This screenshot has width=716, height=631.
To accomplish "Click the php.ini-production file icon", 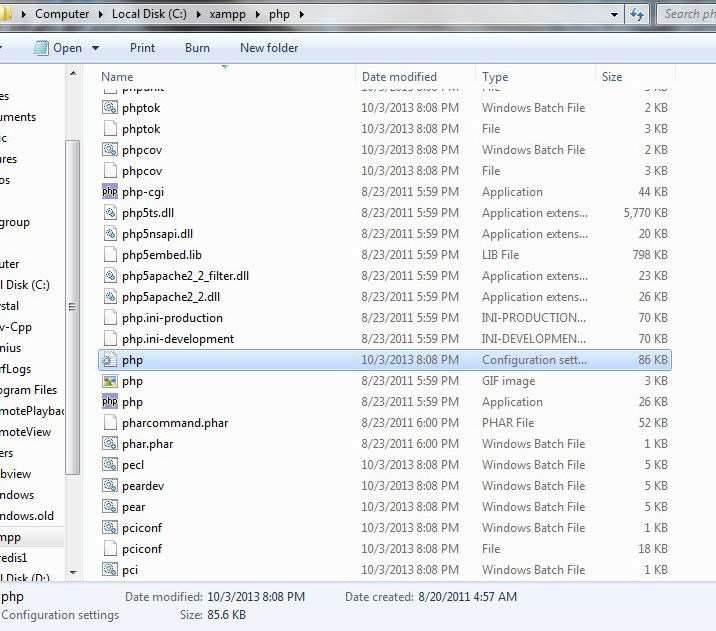I will tap(110, 318).
